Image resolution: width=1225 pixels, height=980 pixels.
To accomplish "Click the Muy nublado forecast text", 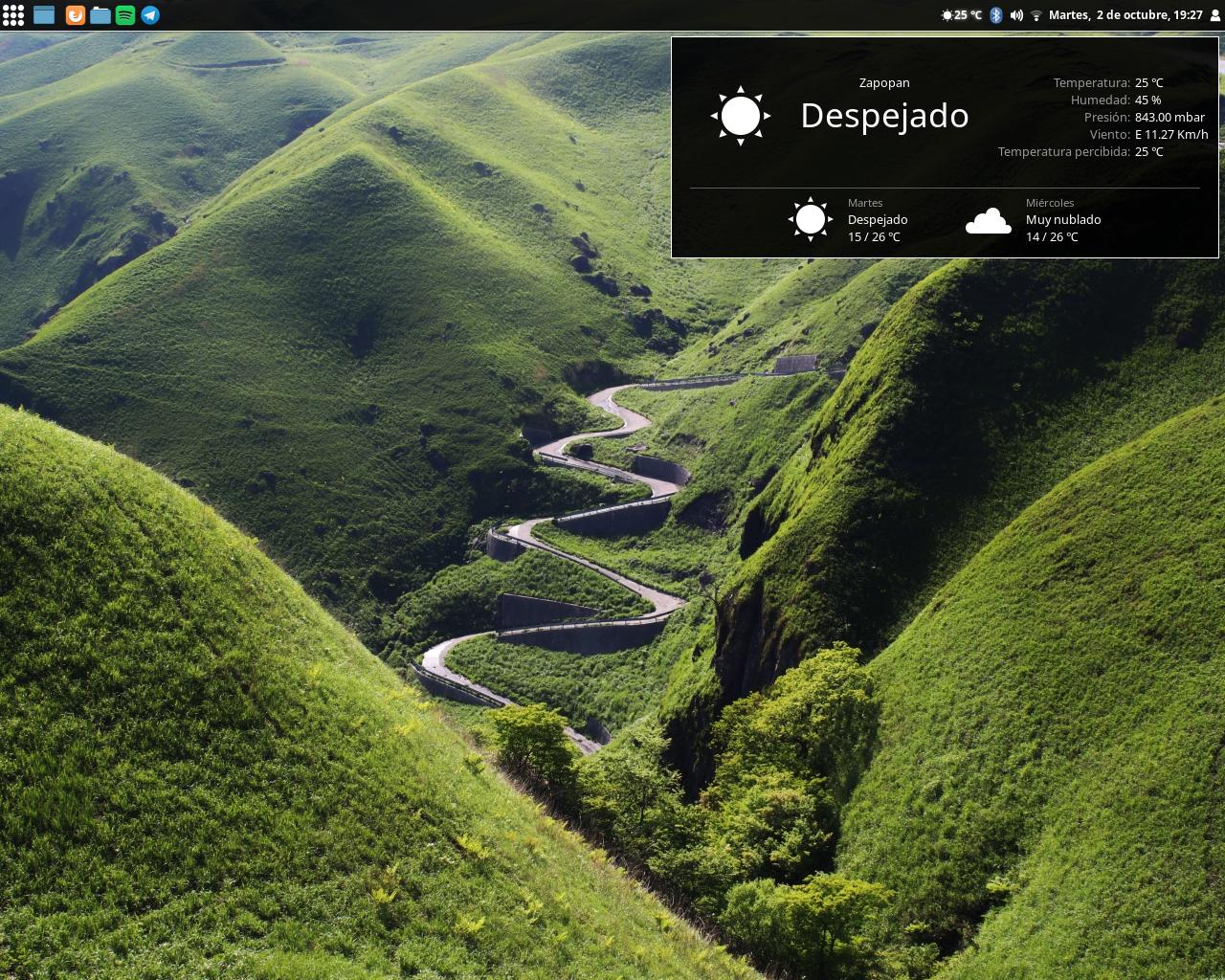I will (1063, 219).
